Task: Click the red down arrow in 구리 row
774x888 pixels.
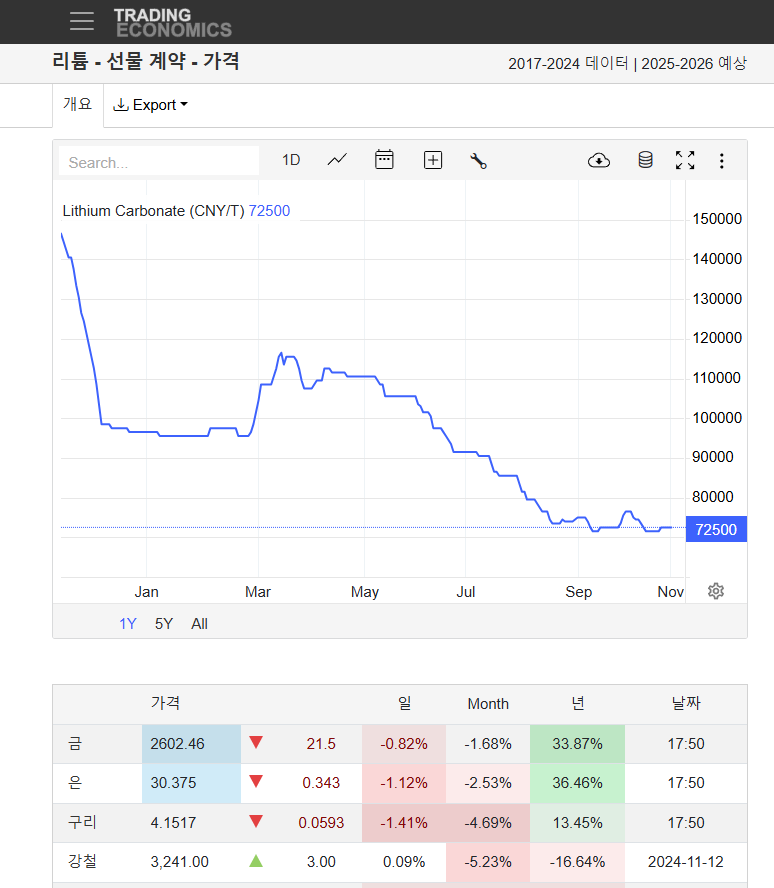Action: (256, 821)
